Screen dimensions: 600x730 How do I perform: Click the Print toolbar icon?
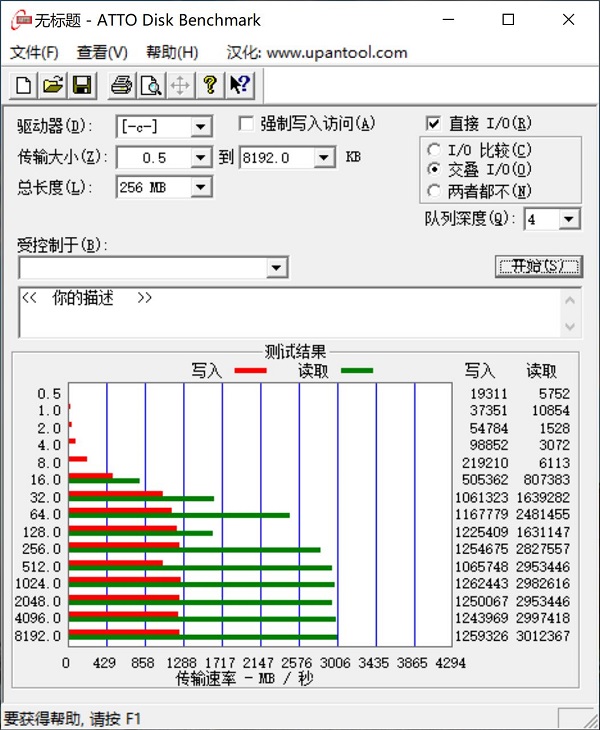click(121, 85)
